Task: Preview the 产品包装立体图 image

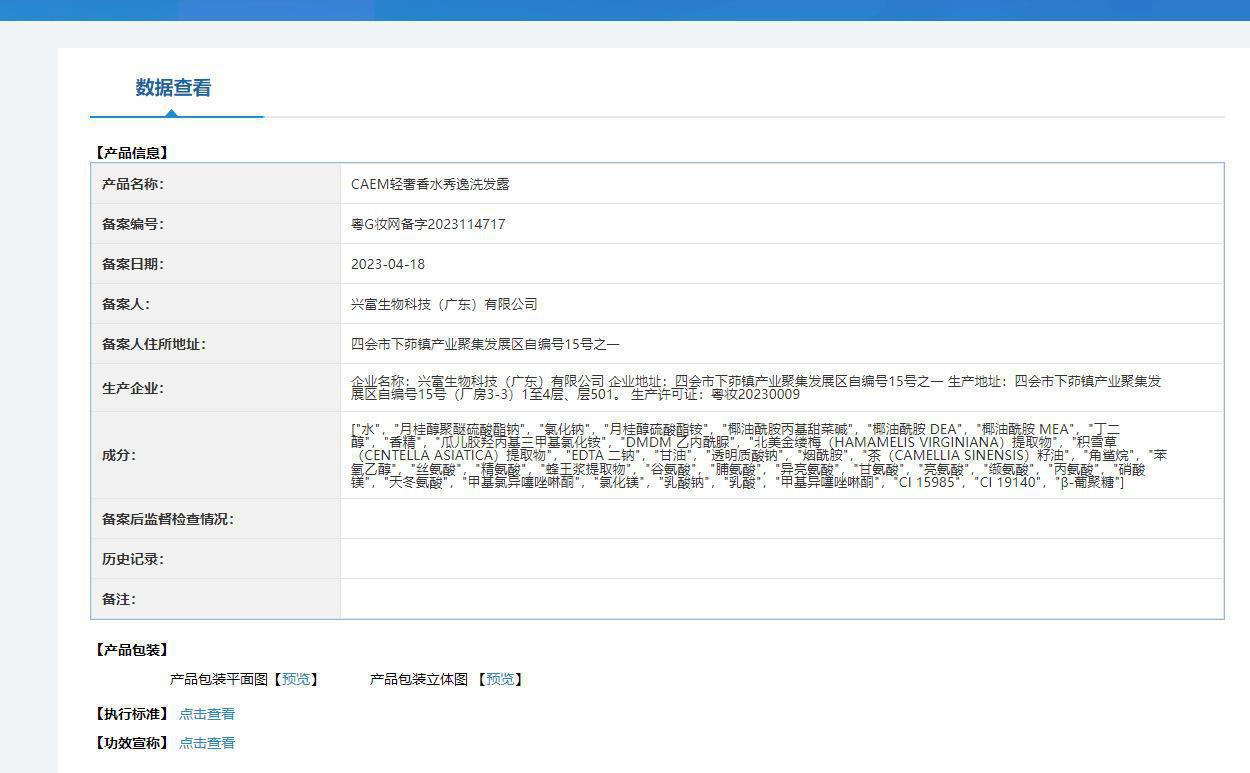Action: coord(500,679)
